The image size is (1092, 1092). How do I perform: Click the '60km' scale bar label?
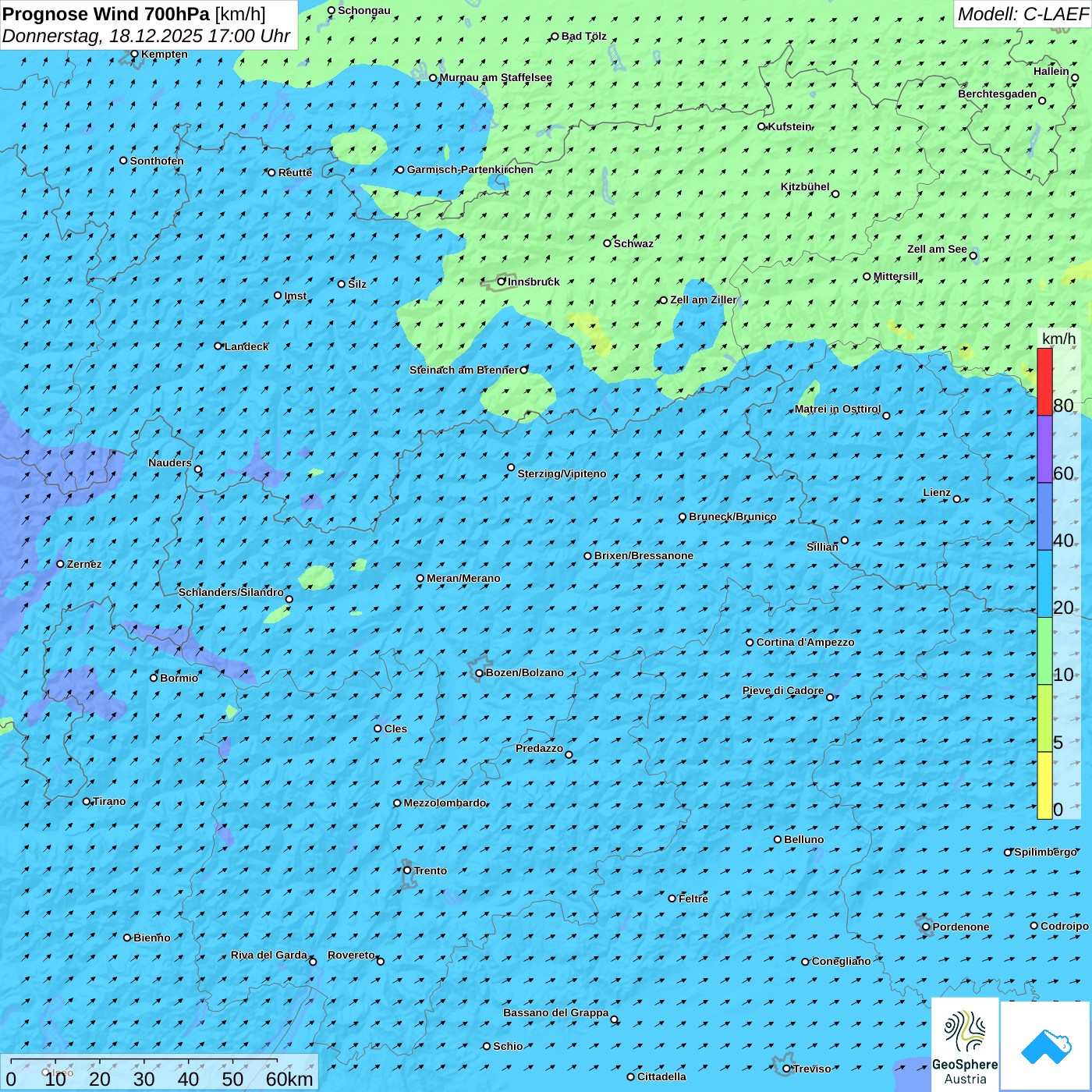pyautogui.click(x=289, y=1079)
